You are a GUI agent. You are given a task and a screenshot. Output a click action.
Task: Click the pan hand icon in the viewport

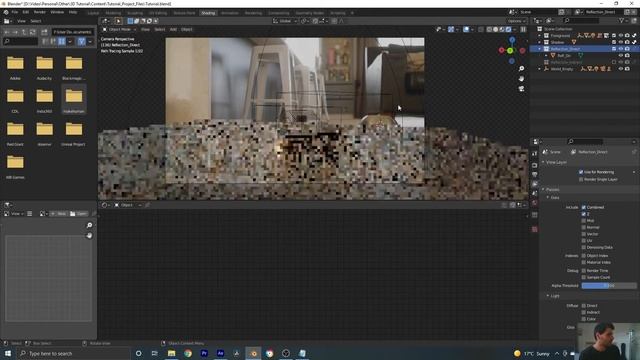click(521, 78)
